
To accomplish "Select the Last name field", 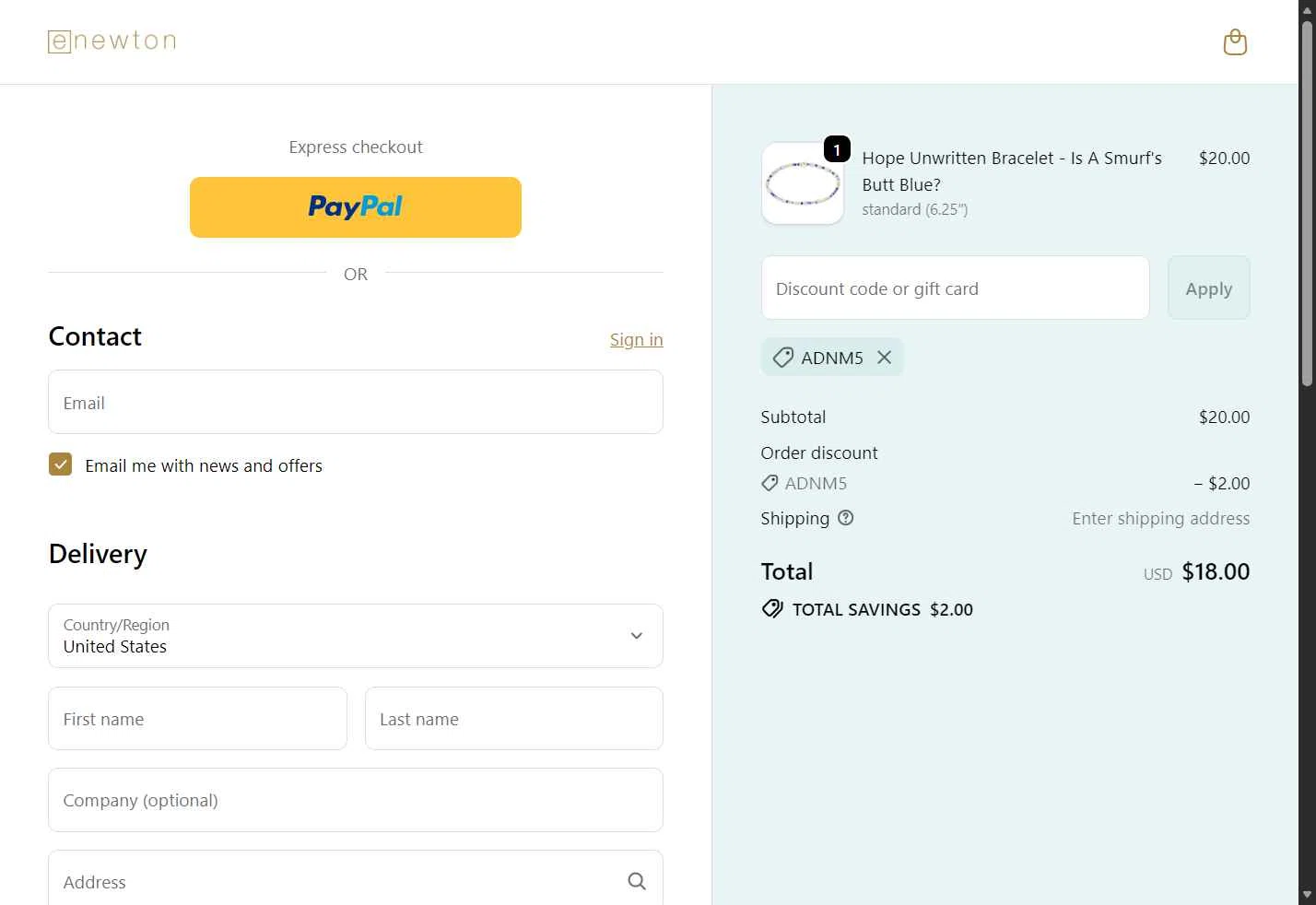I will [513, 719].
